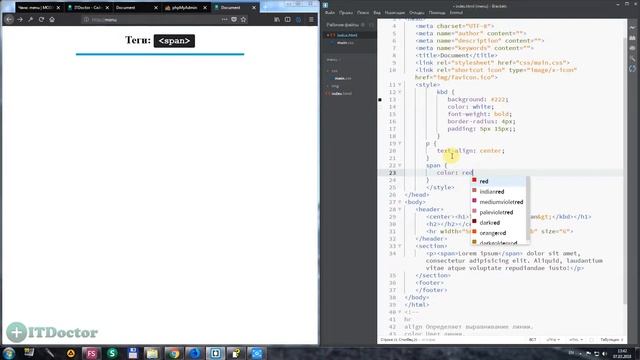
Task: Open the Вид menu in Brackets
Action: click(x=377, y=13)
